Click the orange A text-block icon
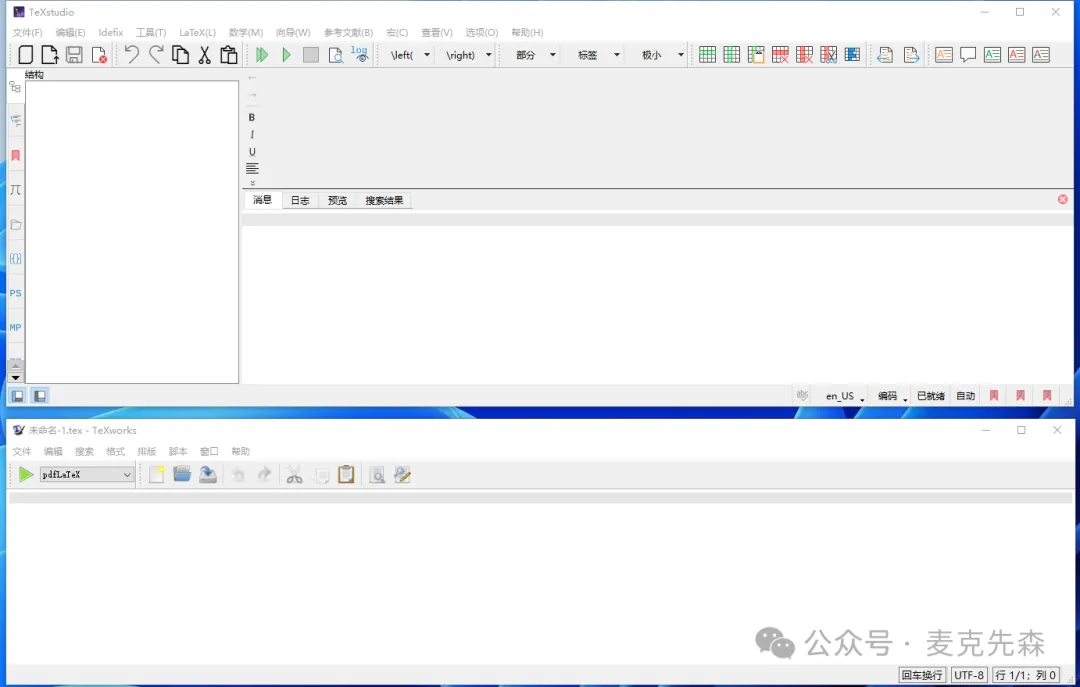The height and width of the screenshot is (687, 1080). (x=944, y=54)
